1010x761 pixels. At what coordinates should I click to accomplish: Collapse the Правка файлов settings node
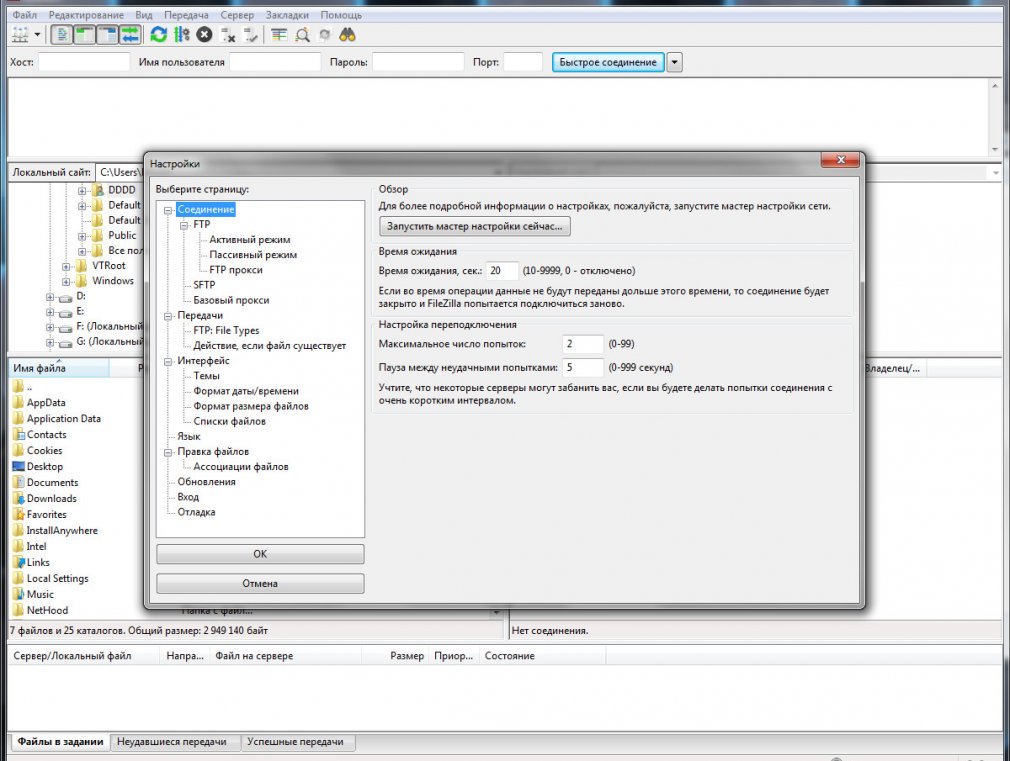coord(168,452)
